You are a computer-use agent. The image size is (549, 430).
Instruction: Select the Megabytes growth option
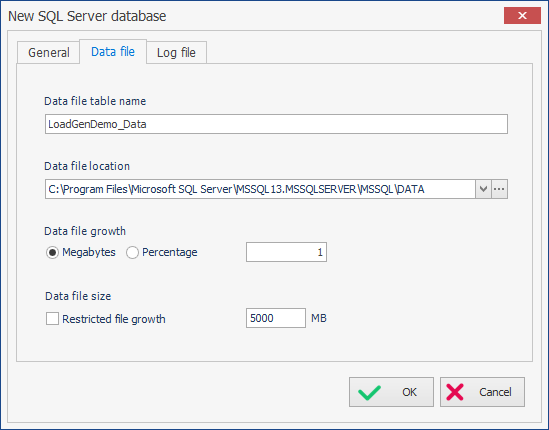52,252
